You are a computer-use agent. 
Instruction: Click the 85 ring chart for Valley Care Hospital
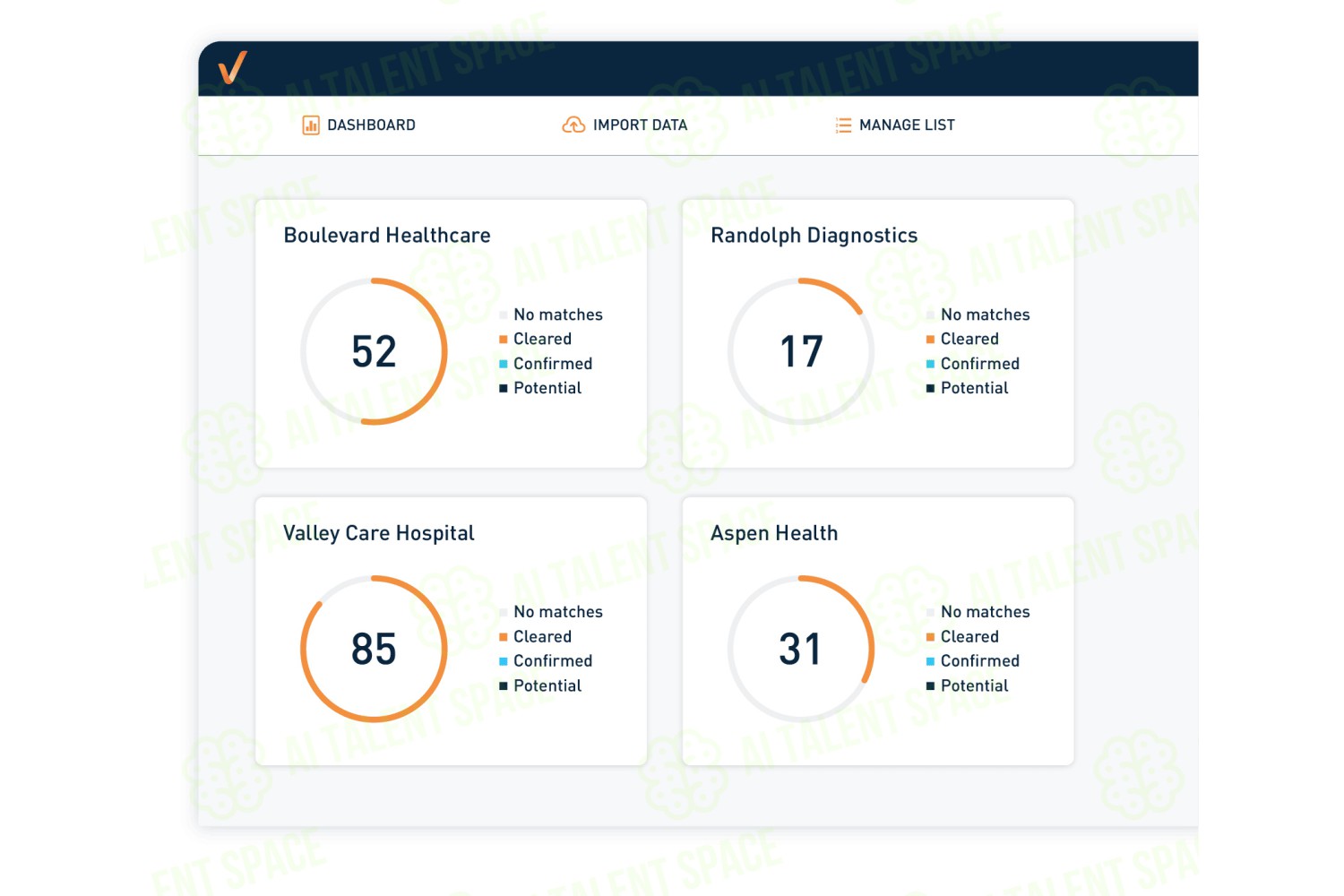(x=374, y=649)
